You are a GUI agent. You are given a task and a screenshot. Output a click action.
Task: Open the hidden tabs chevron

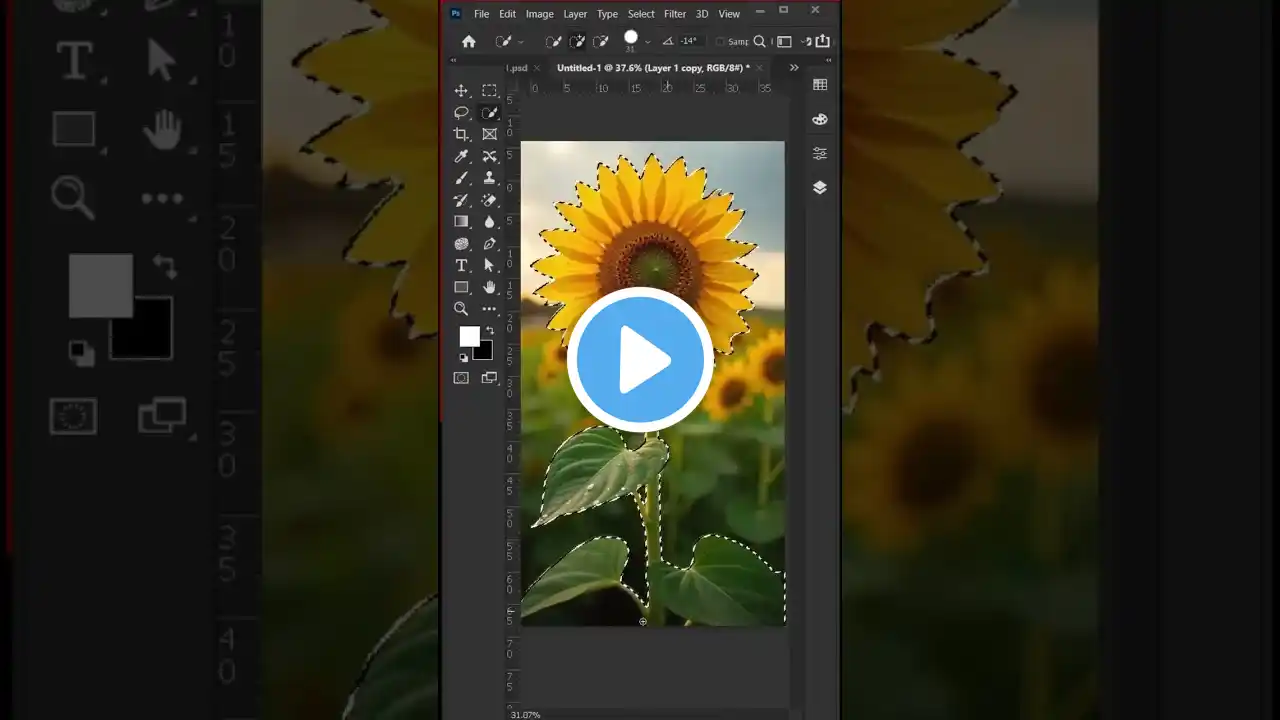coord(793,67)
